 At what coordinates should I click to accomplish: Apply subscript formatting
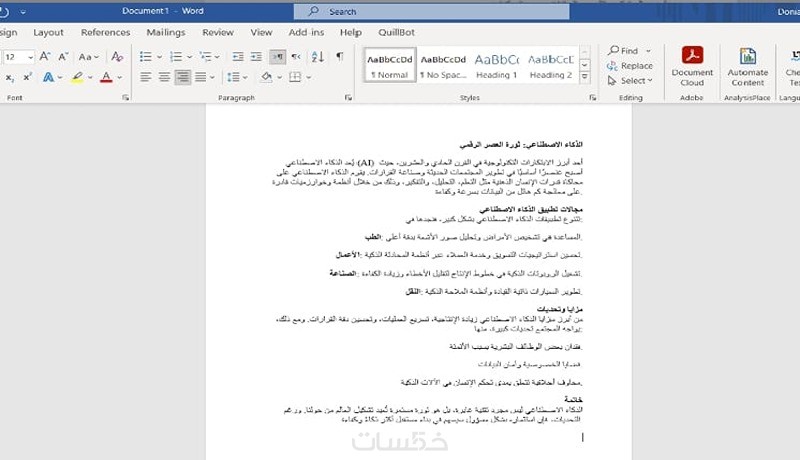[10, 78]
